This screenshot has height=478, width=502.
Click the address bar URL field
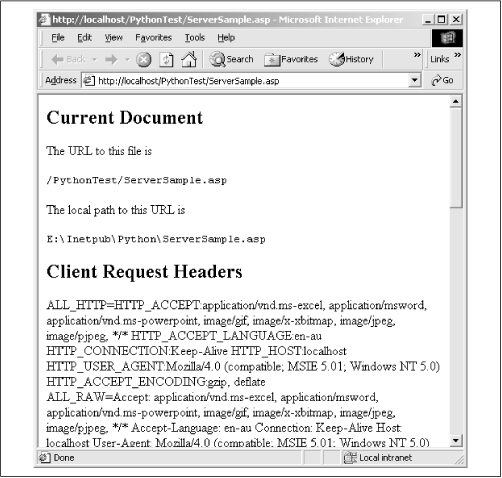click(x=245, y=81)
